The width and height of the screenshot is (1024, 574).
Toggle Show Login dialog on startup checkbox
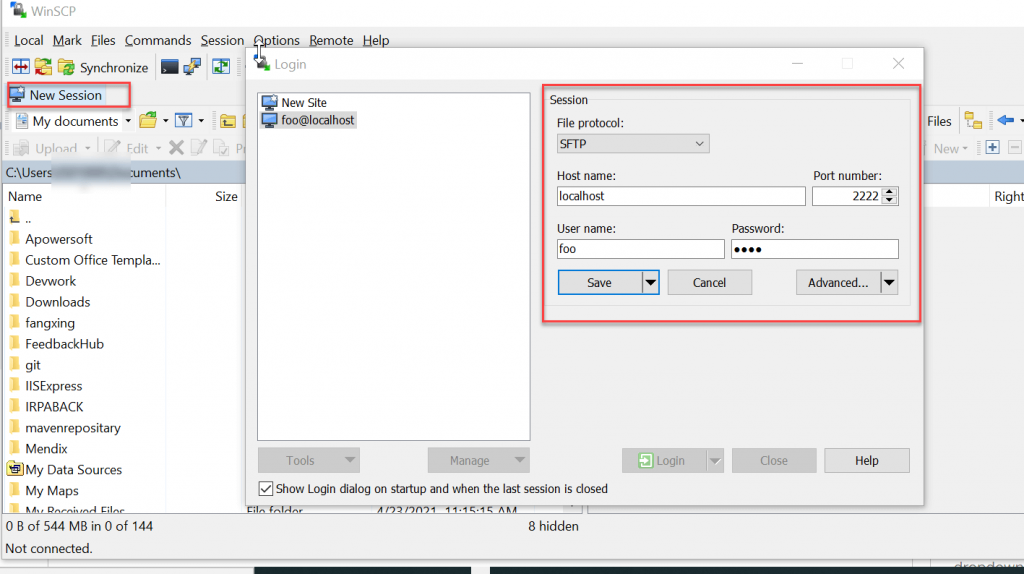pos(266,488)
